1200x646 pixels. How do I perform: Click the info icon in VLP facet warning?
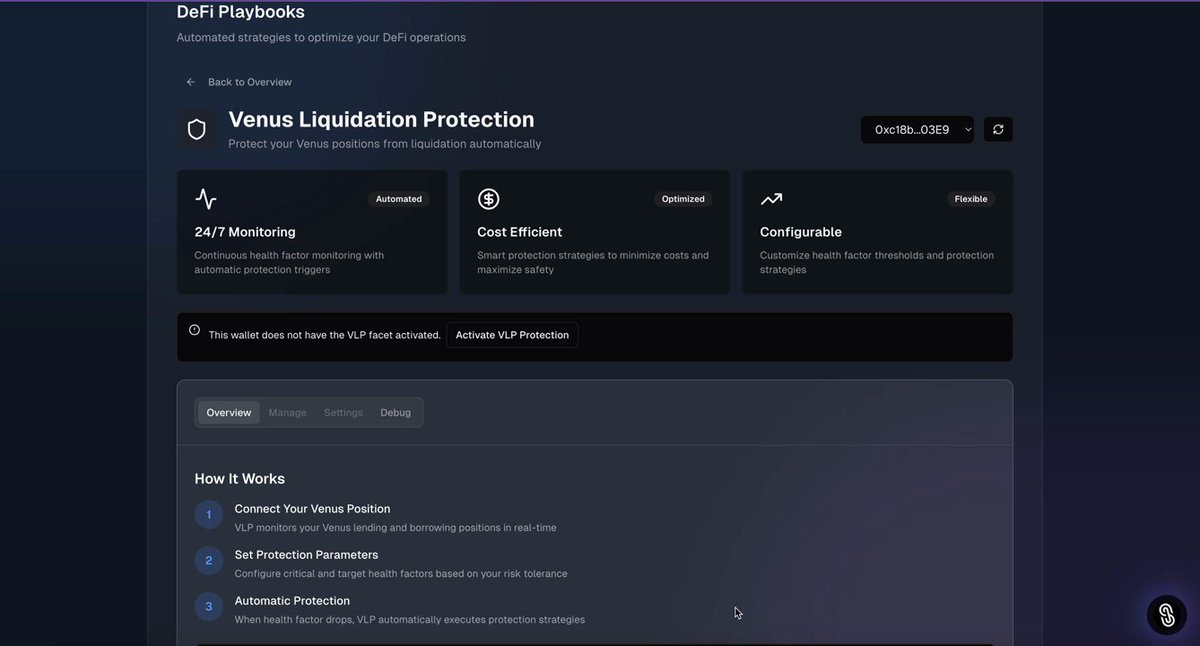194,330
